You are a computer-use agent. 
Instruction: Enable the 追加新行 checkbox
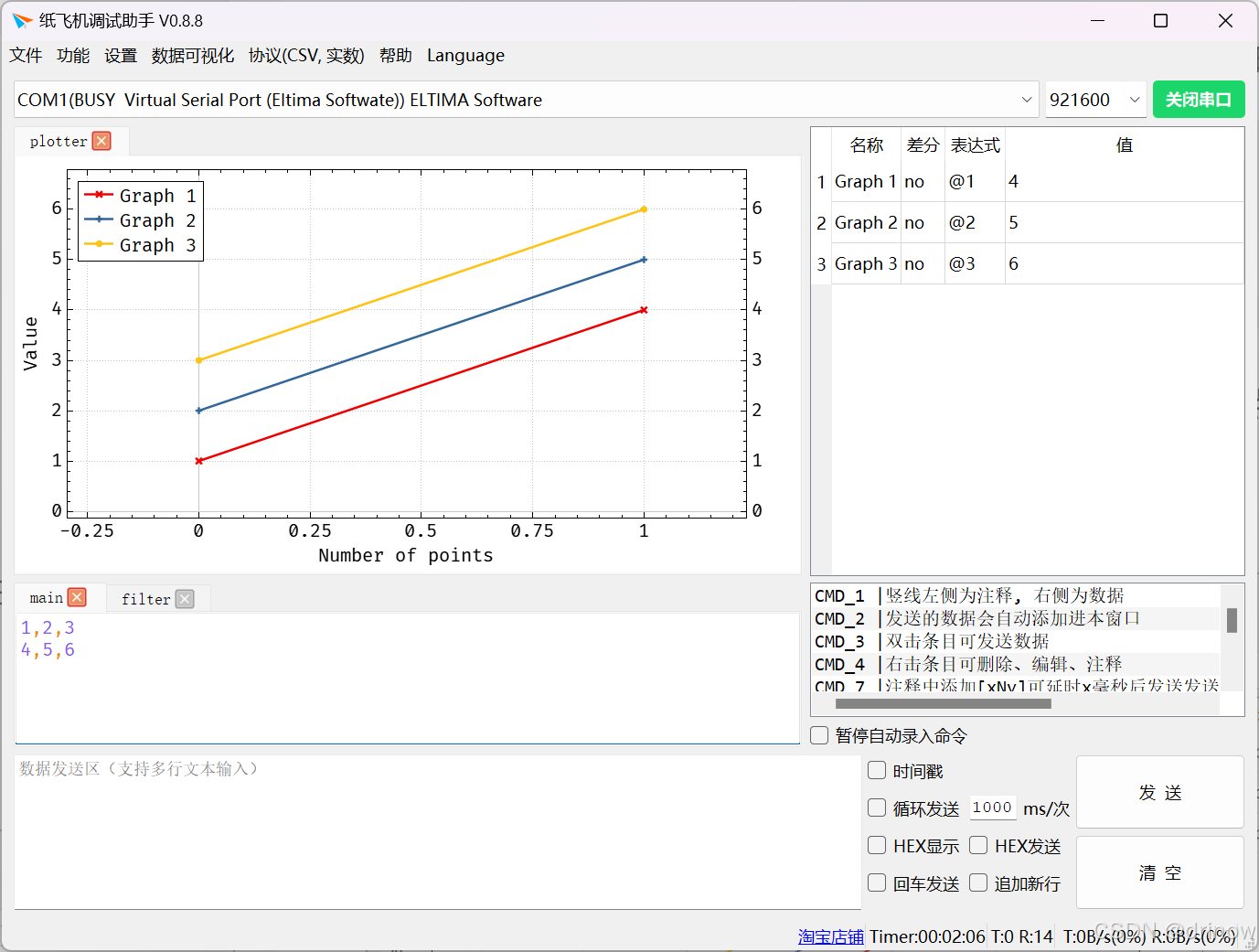click(978, 883)
